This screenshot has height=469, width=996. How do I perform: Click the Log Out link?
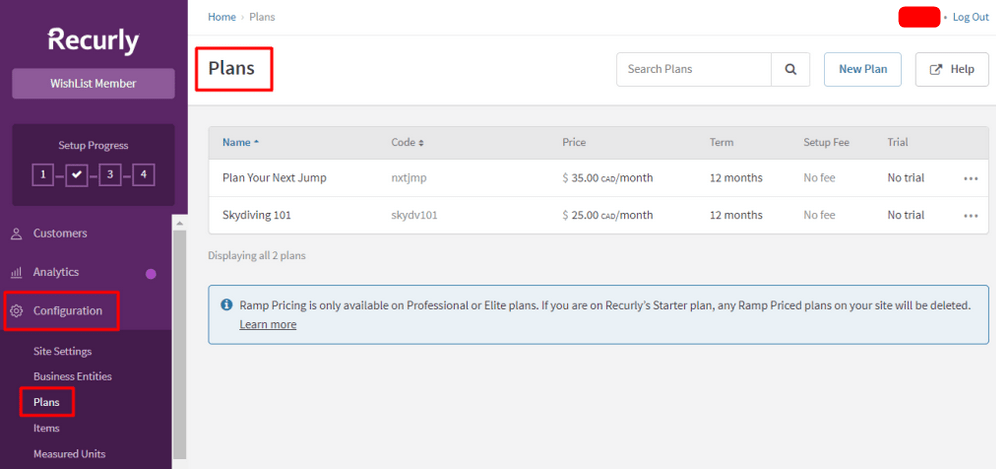point(971,17)
